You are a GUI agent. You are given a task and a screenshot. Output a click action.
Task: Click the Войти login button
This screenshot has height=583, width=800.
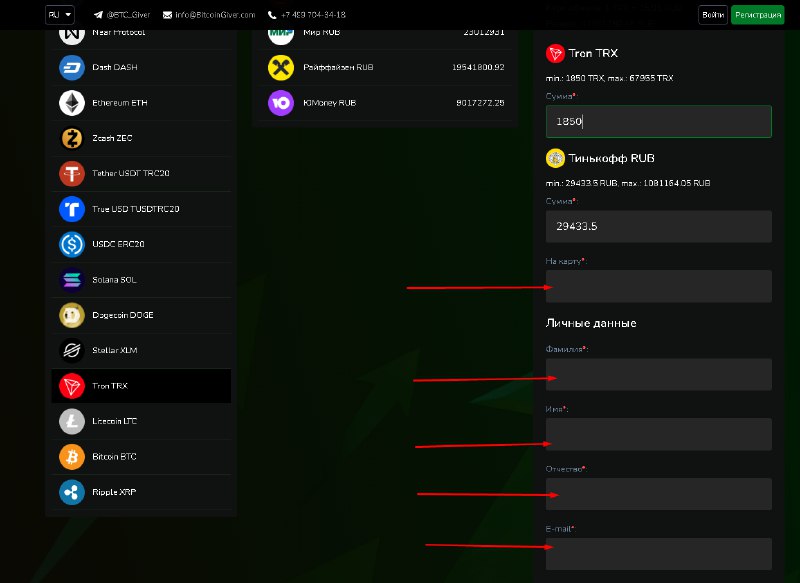[x=713, y=15]
